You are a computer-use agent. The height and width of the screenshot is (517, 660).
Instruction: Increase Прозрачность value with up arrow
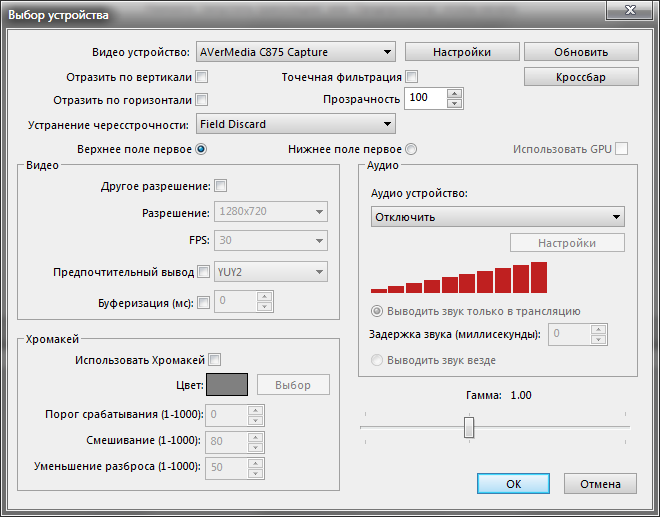(455, 93)
